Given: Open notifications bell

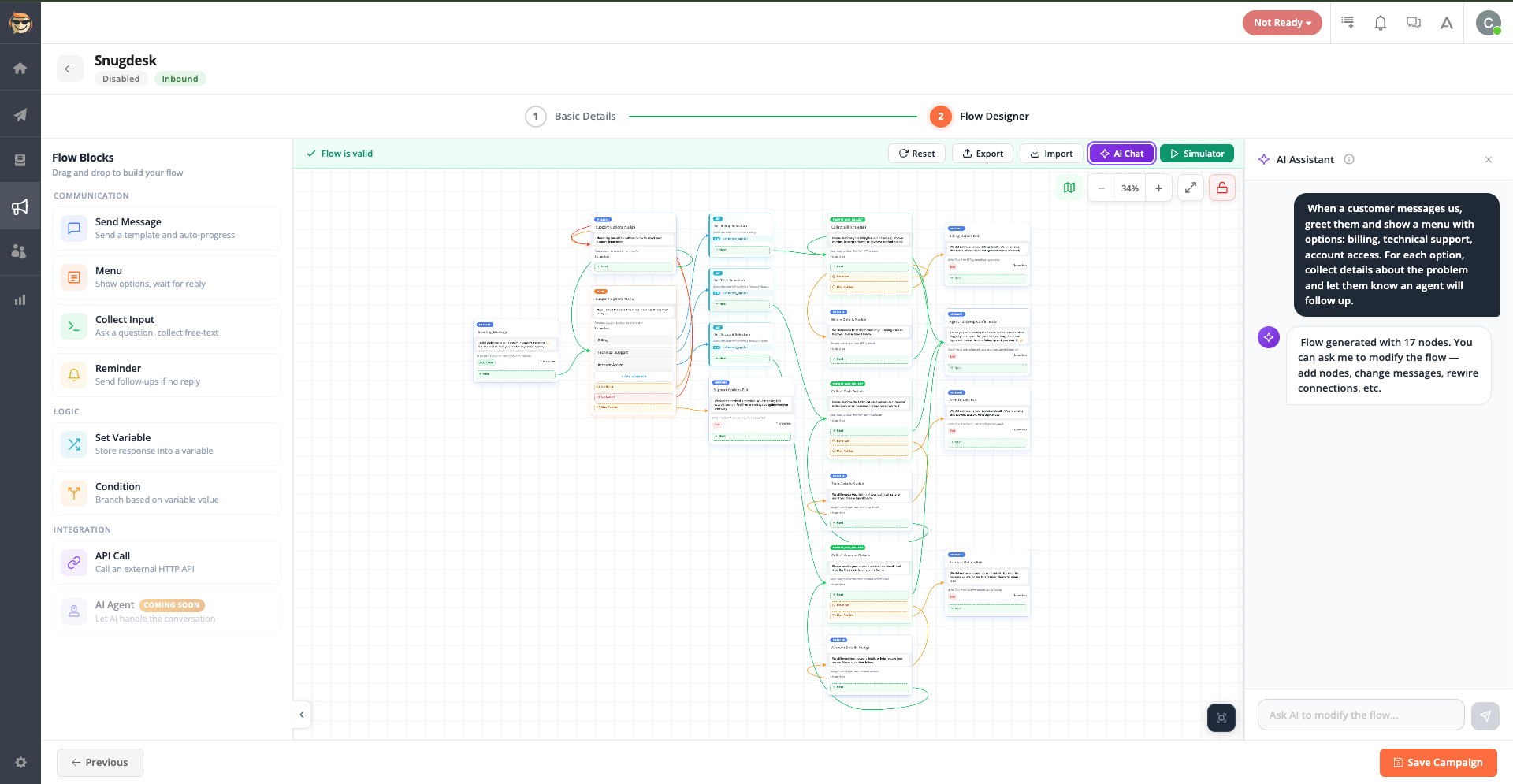Looking at the screenshot, I should [x=1381, y=23].
